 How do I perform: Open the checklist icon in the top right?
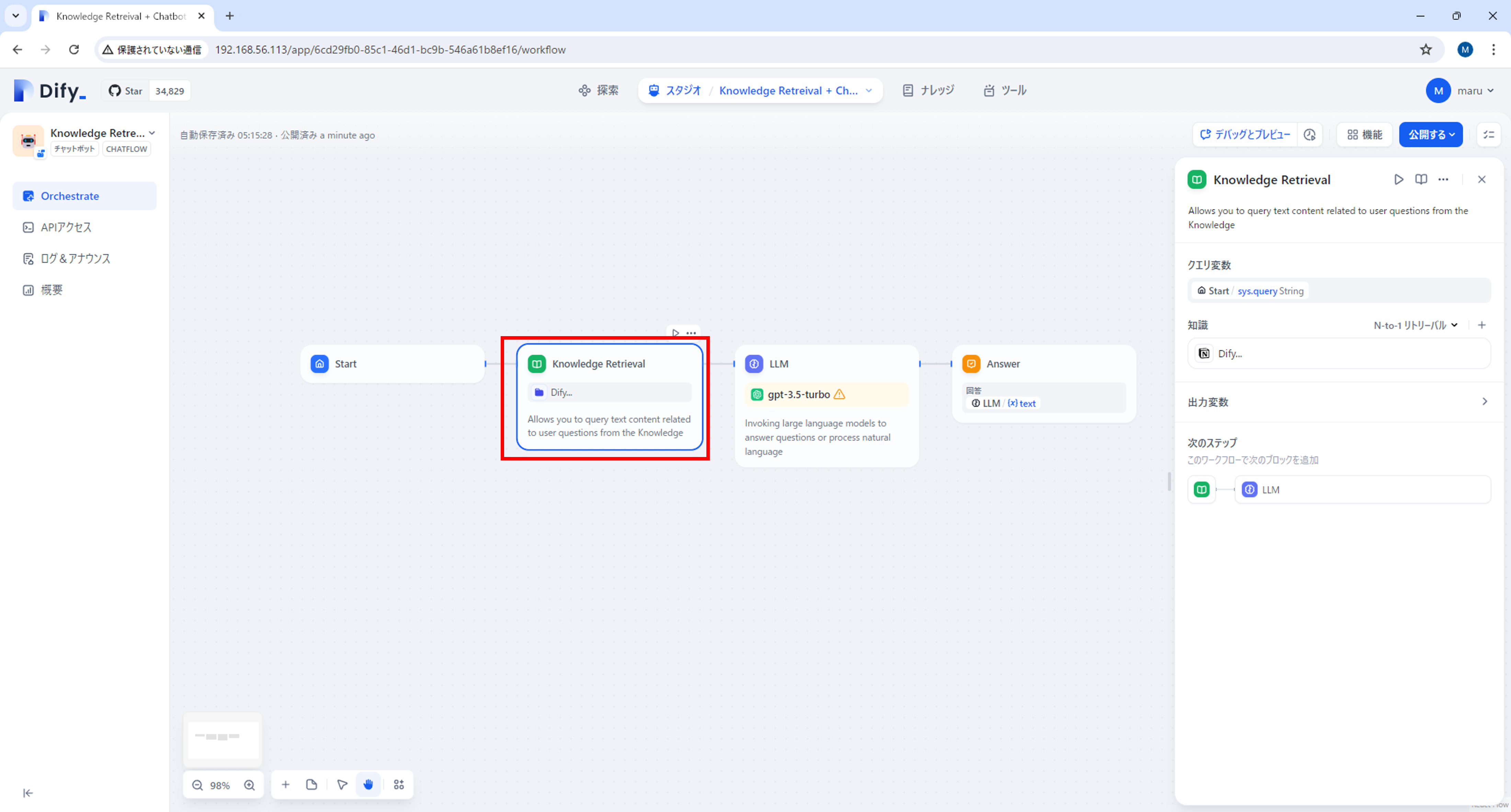tap(1488, 135)
